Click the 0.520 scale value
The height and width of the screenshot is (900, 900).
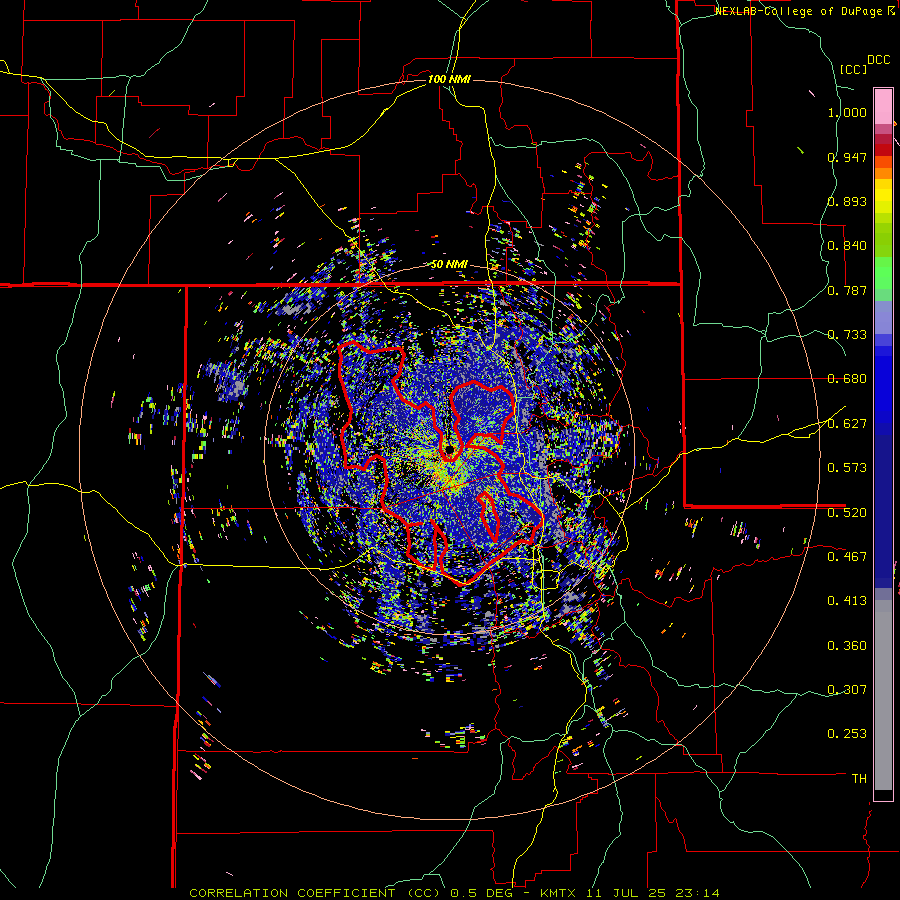point(847,513)
